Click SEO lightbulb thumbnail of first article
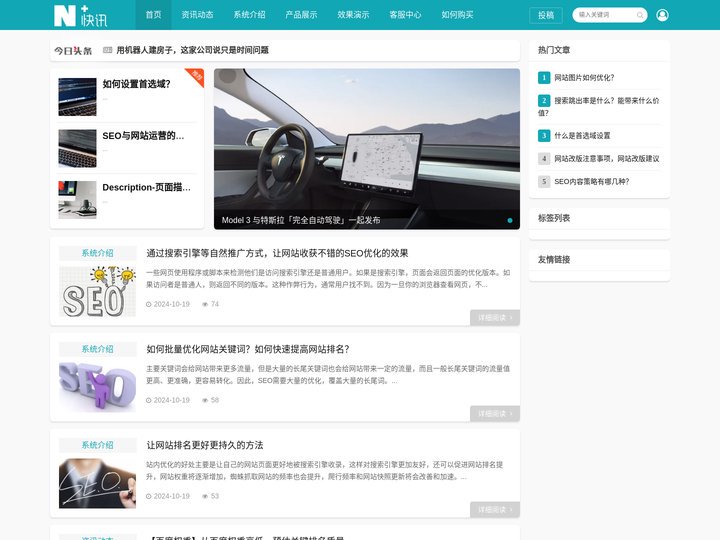Image resolution: width=720 pixels, height=540 pixels. pyautogui.click(x=97, y=292)
